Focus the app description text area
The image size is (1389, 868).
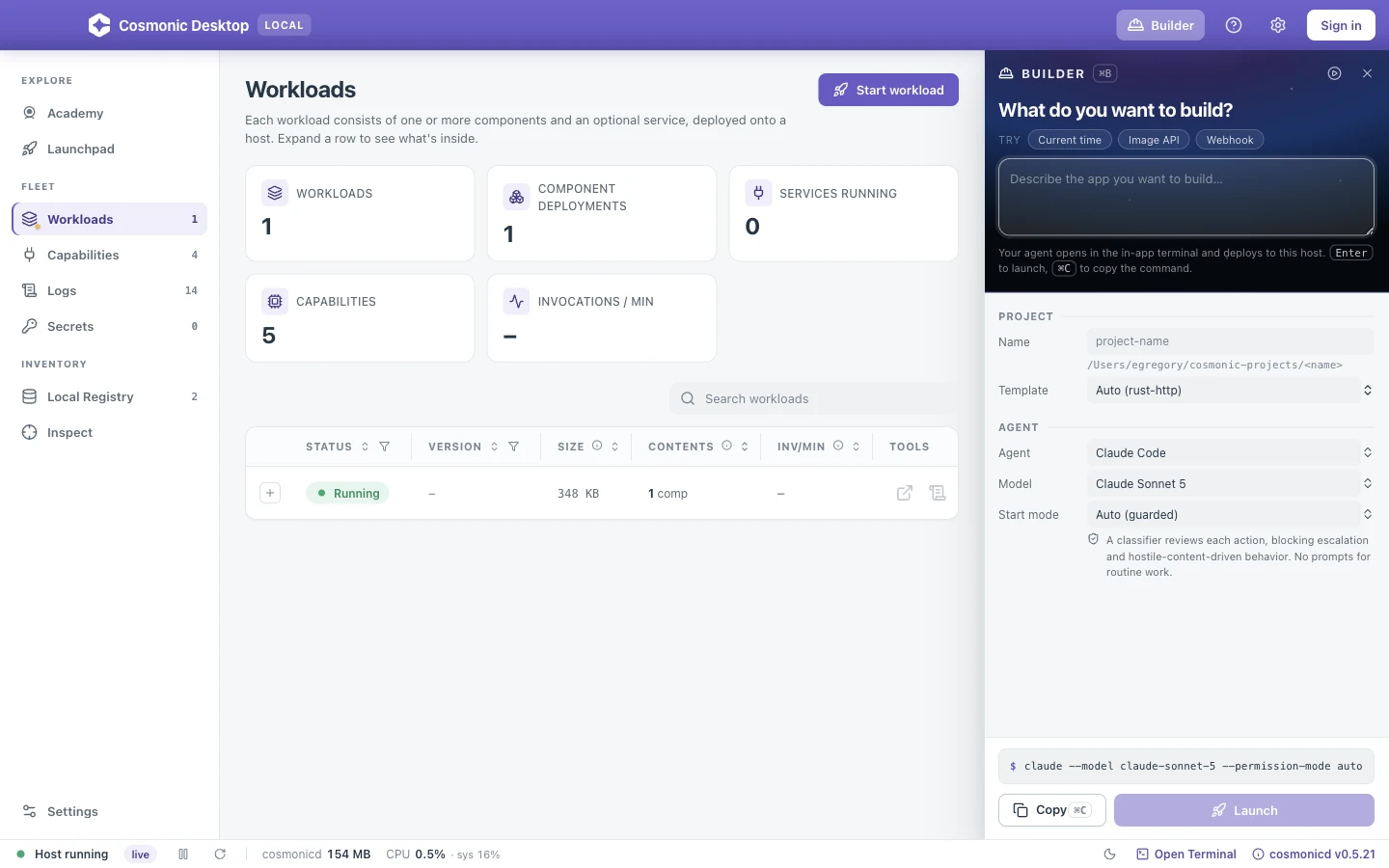click(x=1186, y=198)
